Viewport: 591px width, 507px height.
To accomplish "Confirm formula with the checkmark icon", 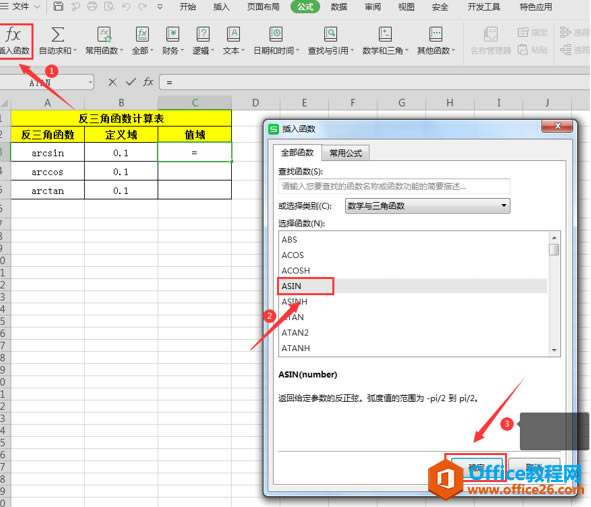I will (130, 82).
